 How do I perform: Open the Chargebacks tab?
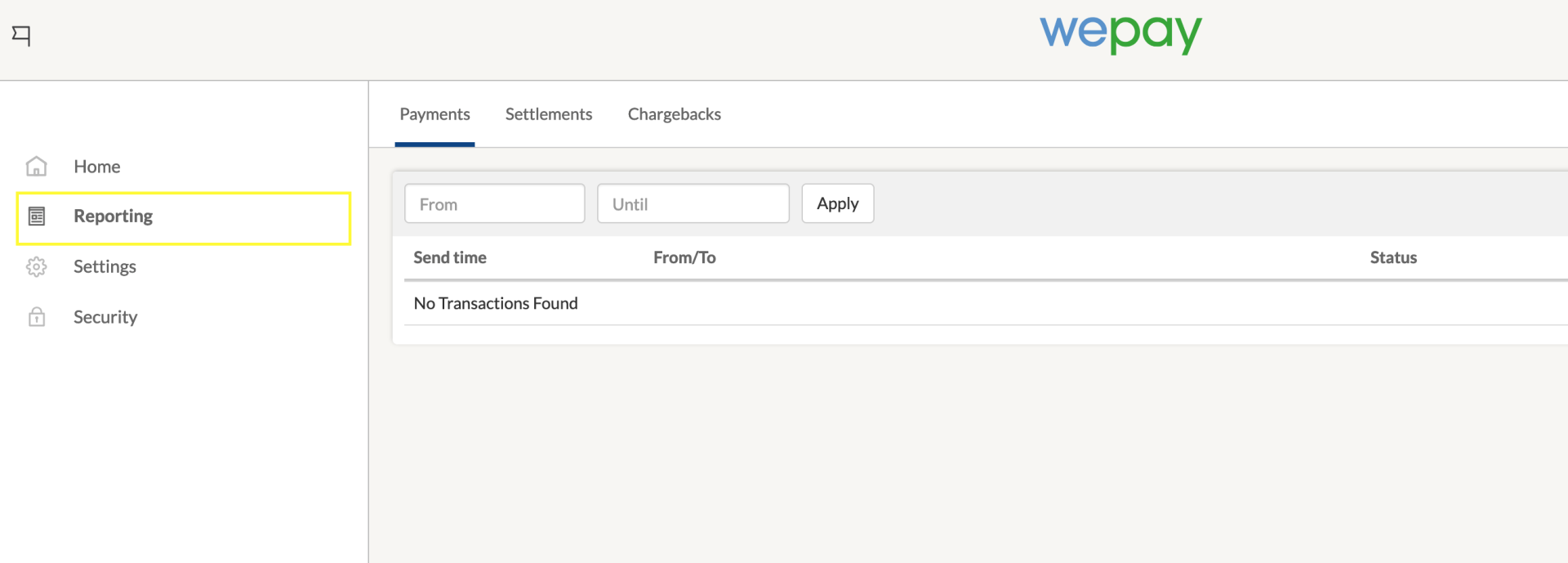[x=675, y=114]
